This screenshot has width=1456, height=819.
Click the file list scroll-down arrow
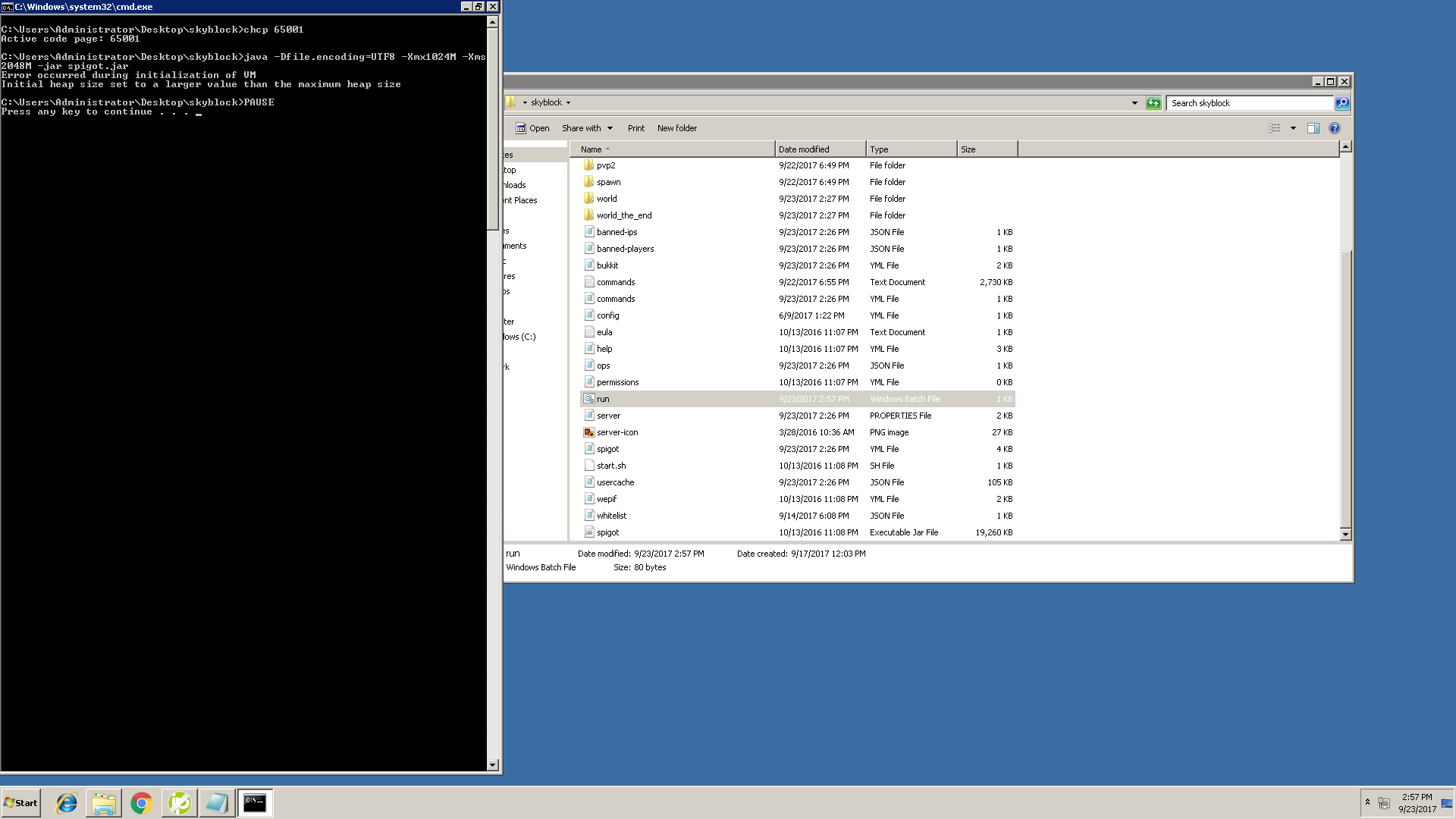point(1345,534)
